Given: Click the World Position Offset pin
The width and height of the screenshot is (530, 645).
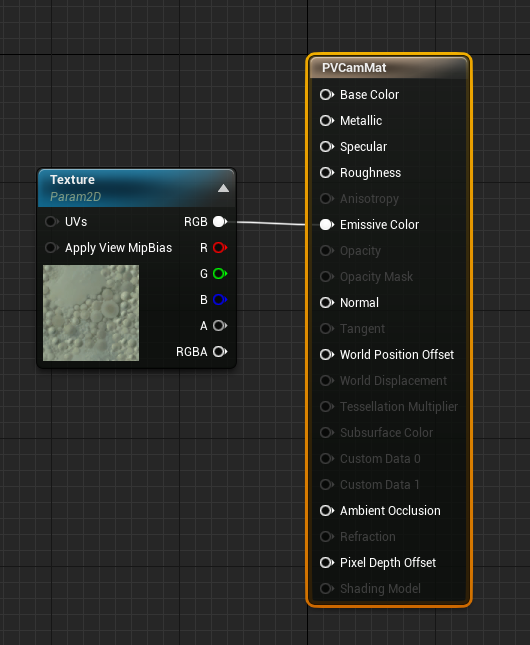Looking at the screenshot, I should tap(327, 355).
